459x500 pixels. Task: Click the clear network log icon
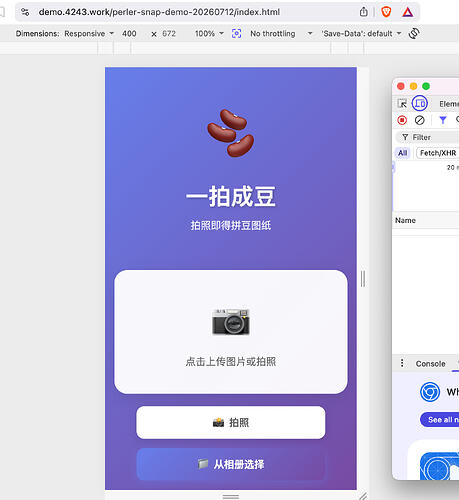coord(420,120)
